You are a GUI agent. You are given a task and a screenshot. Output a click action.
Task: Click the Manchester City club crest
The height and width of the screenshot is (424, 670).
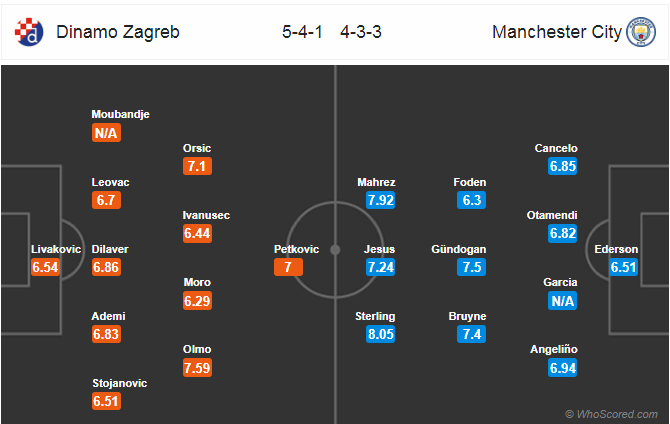click(641, 32)
